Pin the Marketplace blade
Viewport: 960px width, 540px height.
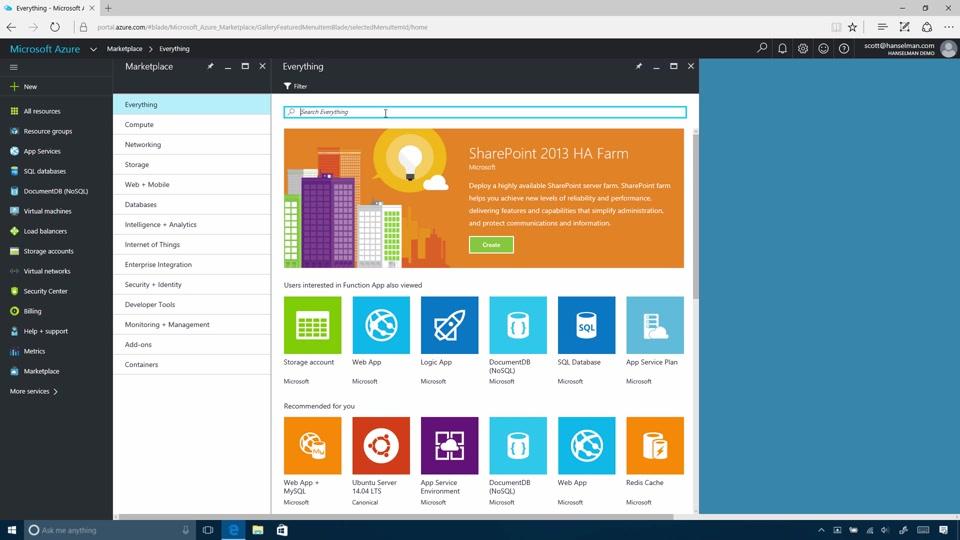pos(211,66)
